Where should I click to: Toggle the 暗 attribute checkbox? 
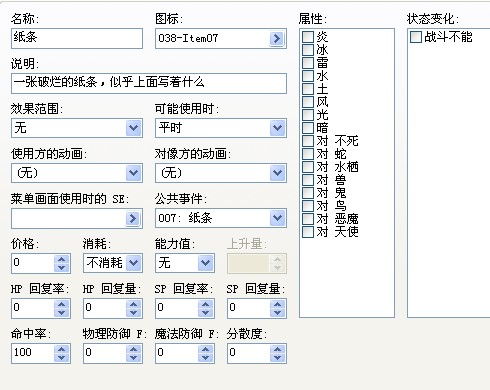point(308,128)
